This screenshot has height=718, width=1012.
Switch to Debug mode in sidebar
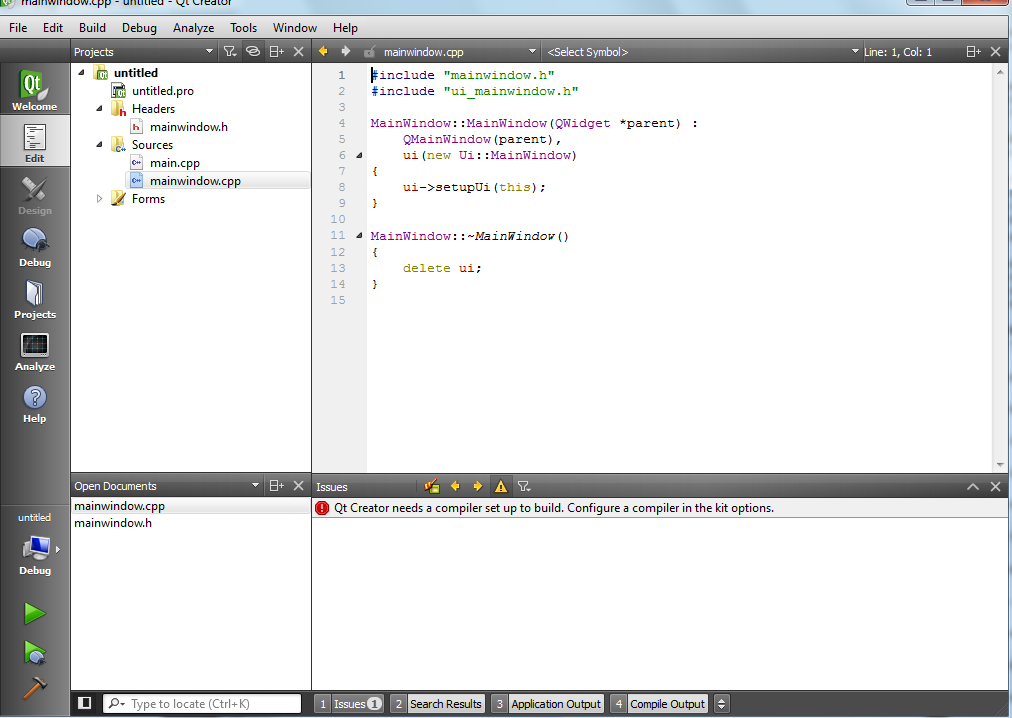point(35,247)
